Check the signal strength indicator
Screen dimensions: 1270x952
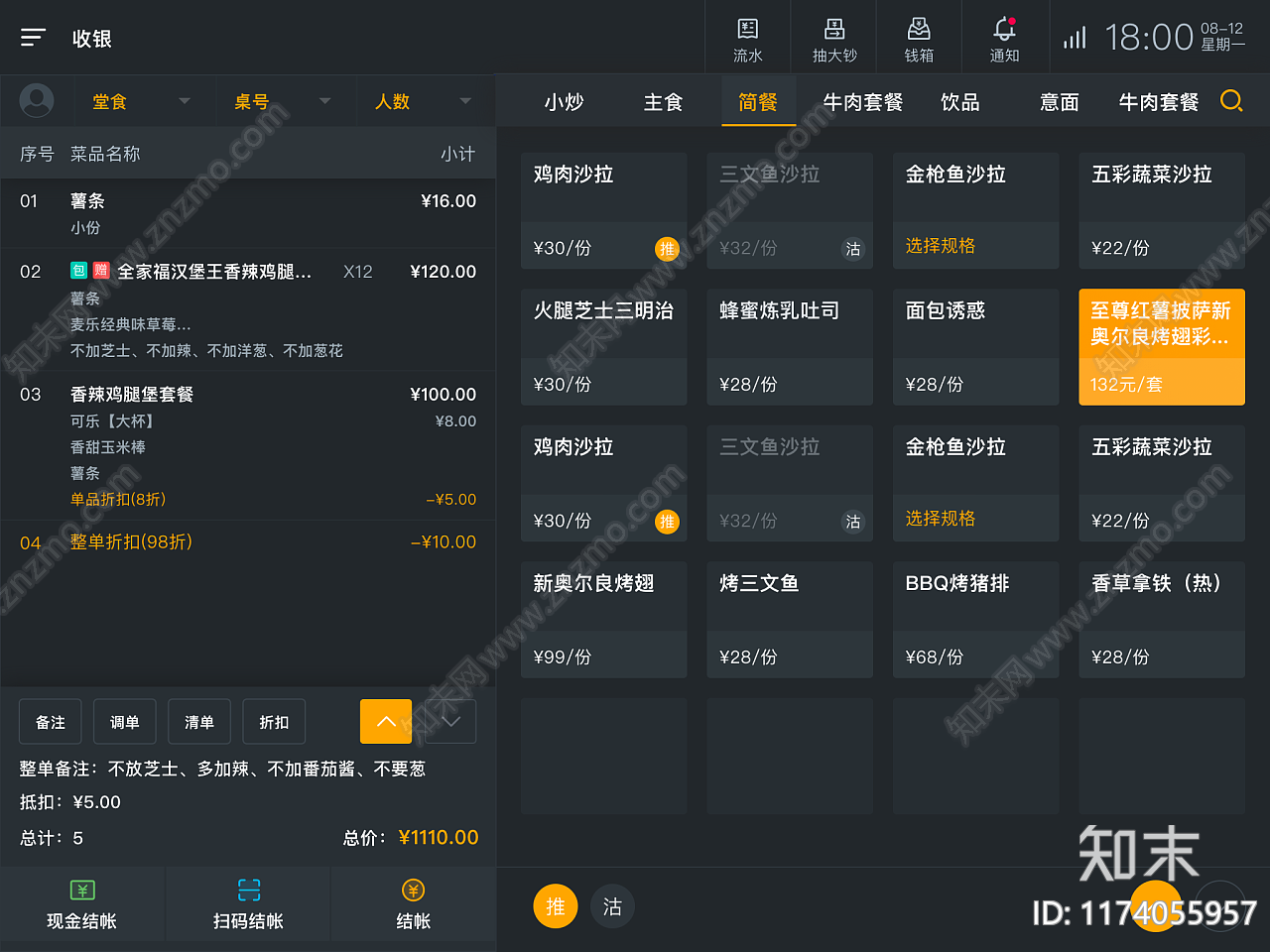click(1075, 38)
